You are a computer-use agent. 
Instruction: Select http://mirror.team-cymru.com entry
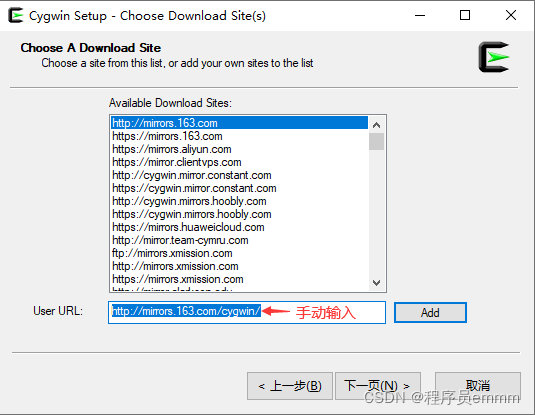[239, 240]
